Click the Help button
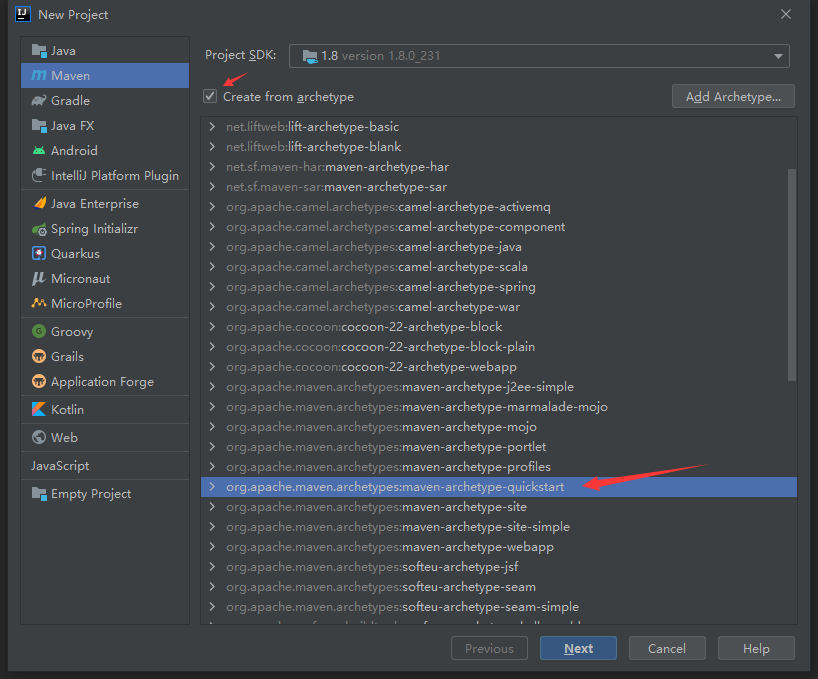The image size is (818, 679). (x=756, y=648)
